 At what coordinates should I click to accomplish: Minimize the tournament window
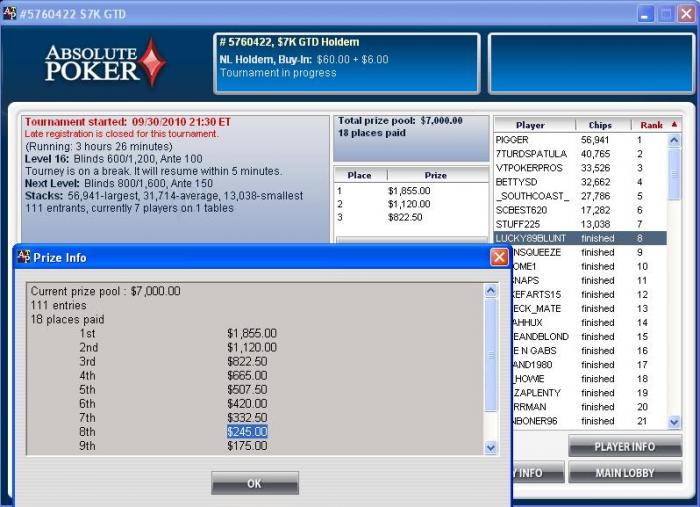click(645, 14)
